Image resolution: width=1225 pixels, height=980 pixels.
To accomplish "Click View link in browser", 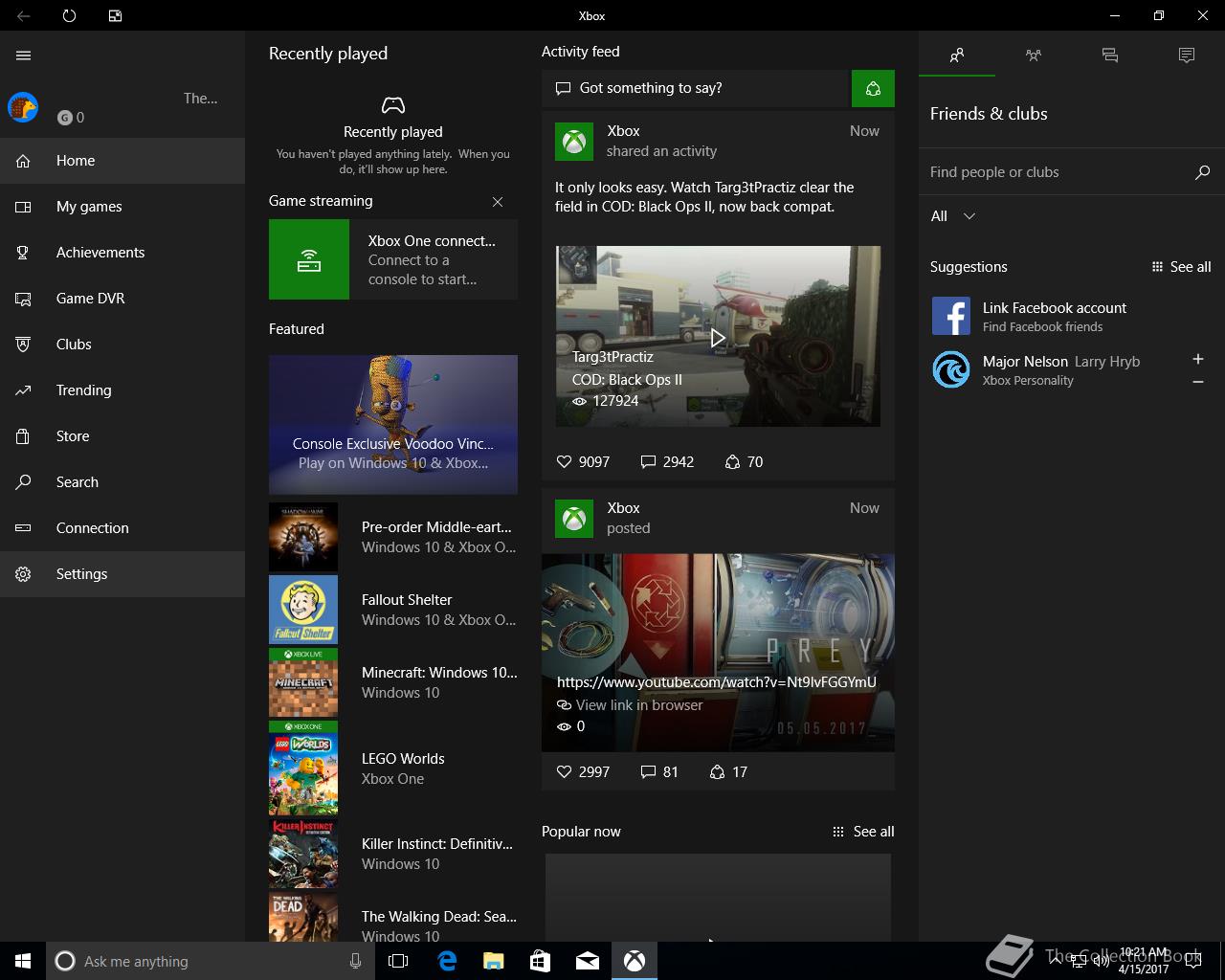I will (x=630, y=705).
